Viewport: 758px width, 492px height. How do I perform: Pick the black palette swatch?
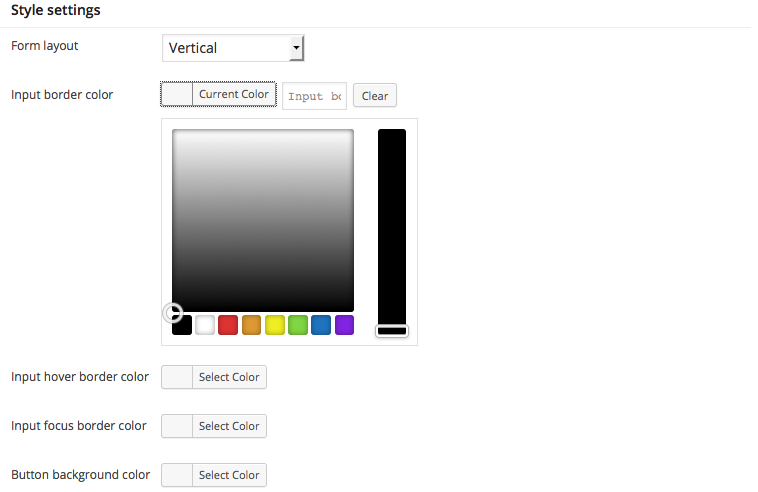click(182, 325)
